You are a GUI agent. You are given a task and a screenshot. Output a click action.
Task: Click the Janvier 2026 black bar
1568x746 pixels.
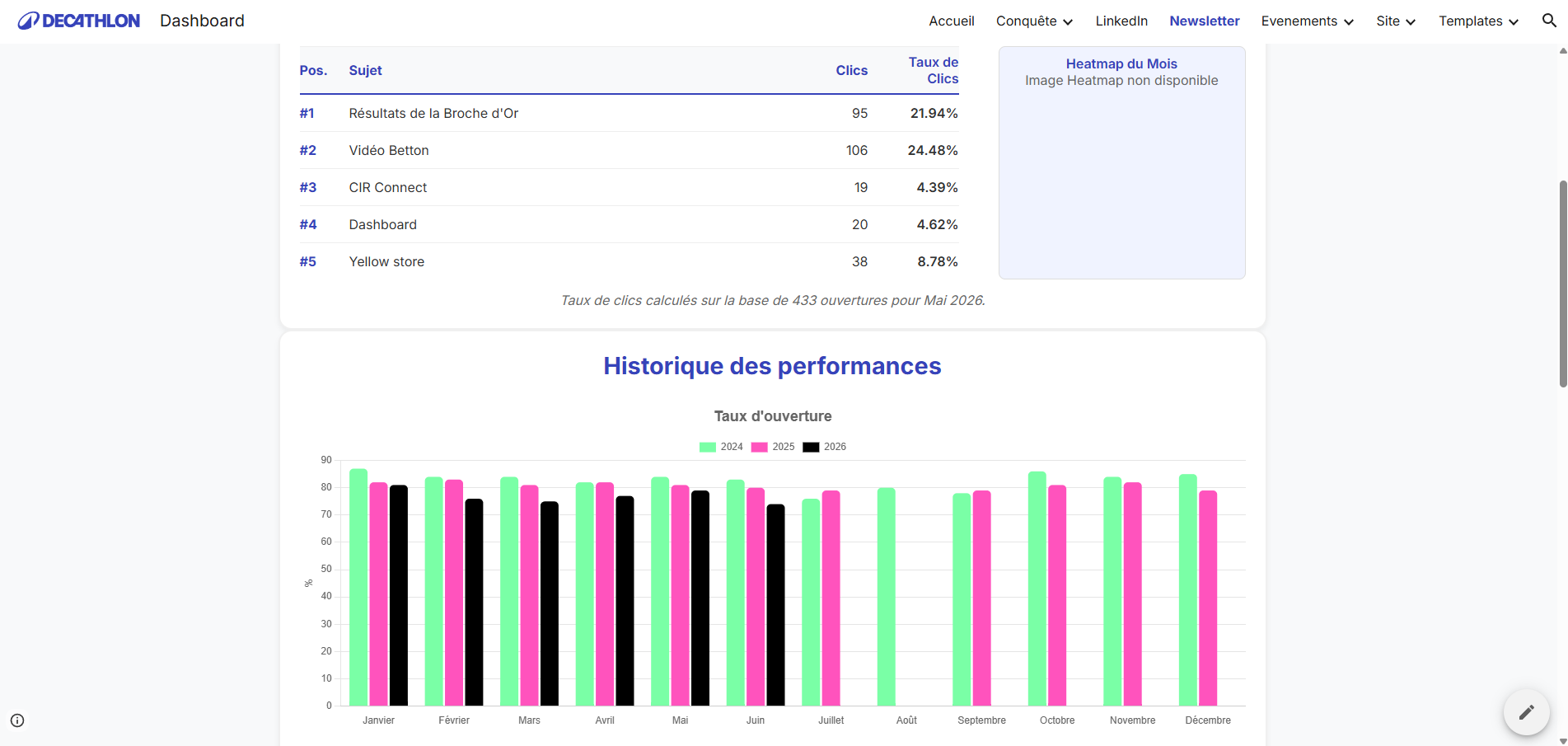399,595
